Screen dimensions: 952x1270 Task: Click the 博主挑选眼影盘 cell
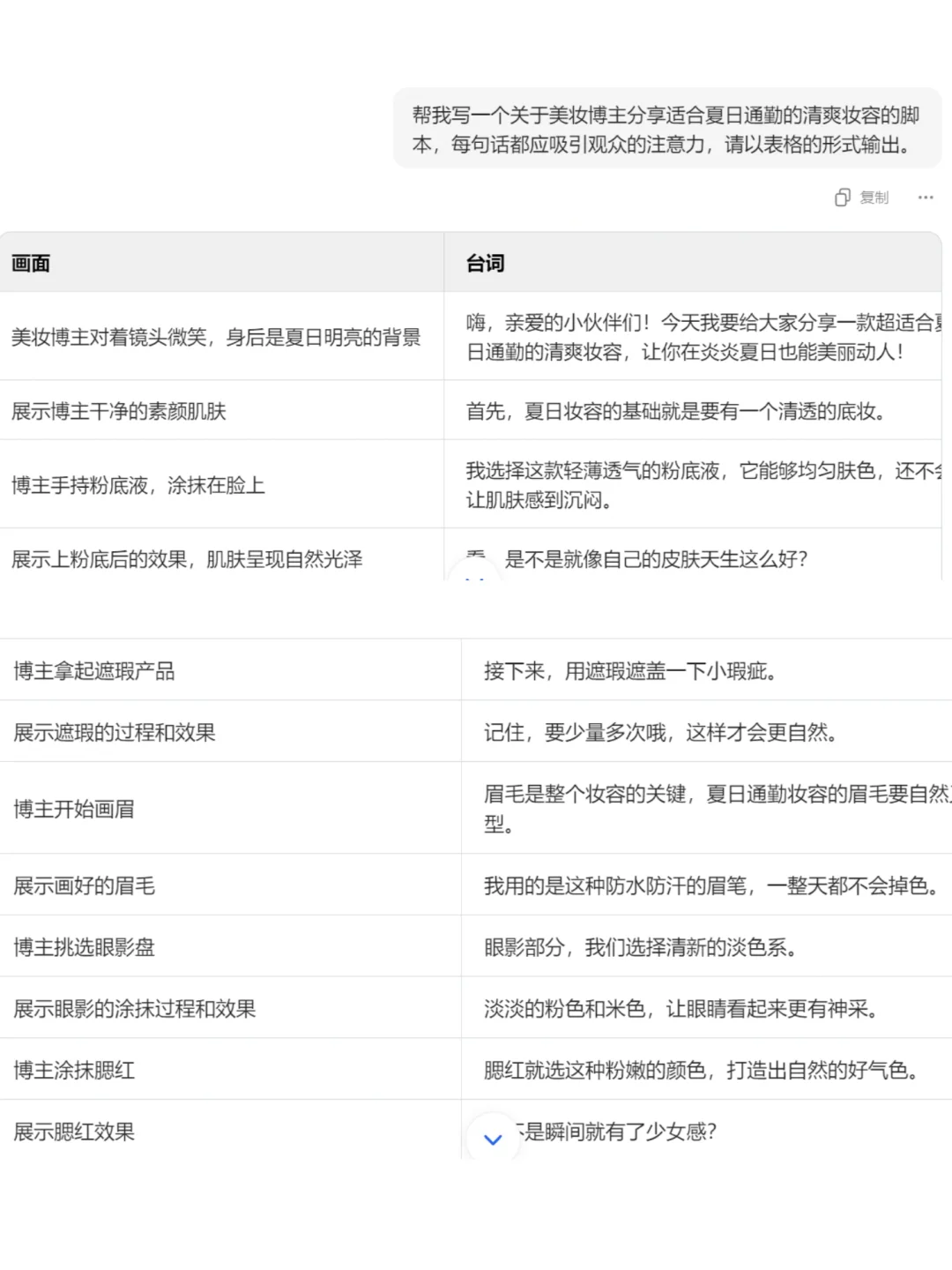point(84,947)
